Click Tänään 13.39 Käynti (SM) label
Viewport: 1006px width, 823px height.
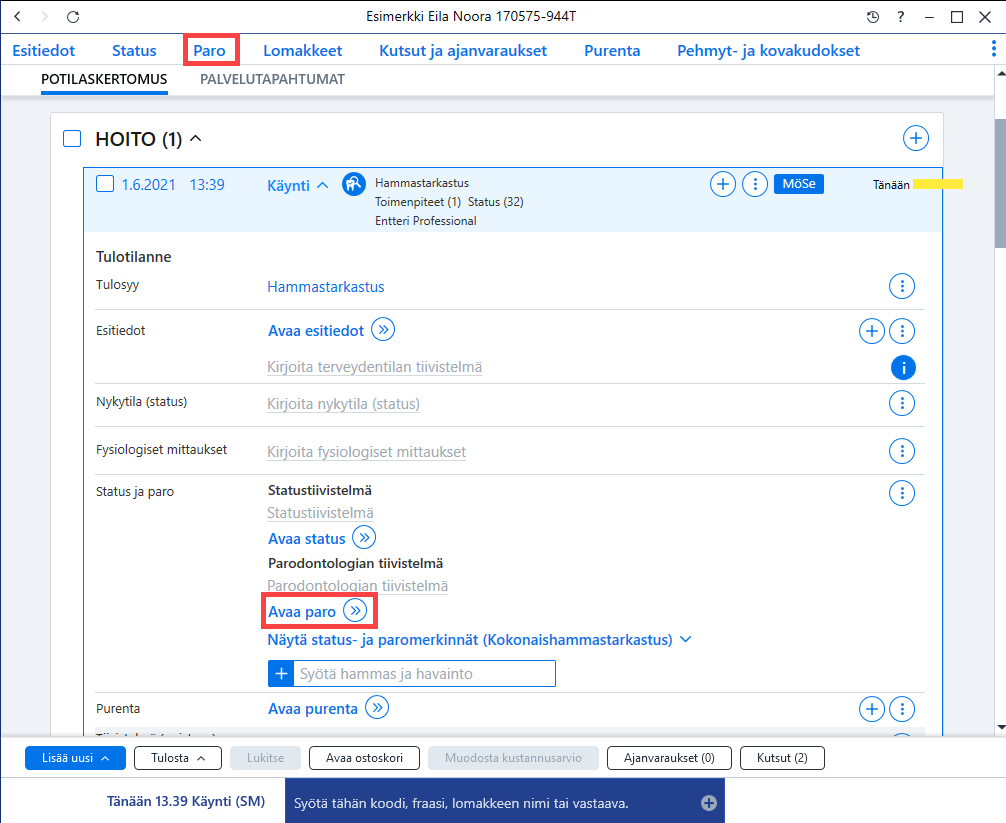tap(186, 801)
